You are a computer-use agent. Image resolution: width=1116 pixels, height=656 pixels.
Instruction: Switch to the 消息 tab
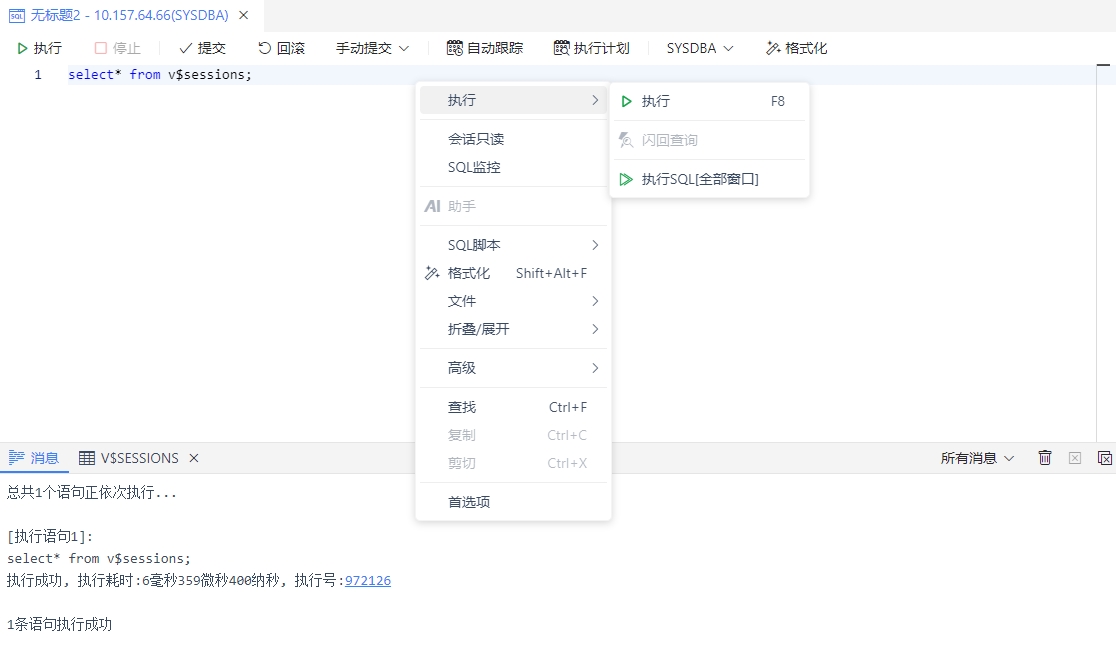(33, 458)
